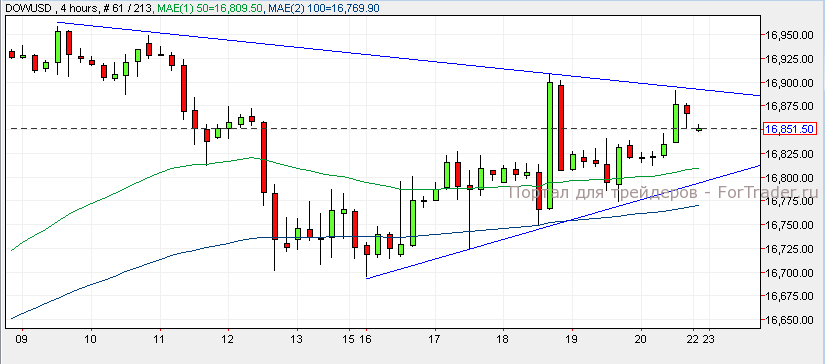Image resolution: width=825 pixels, height=364 pixels.
Task: Click the 16,900.00 price axis label
Action: click(789, 83)
